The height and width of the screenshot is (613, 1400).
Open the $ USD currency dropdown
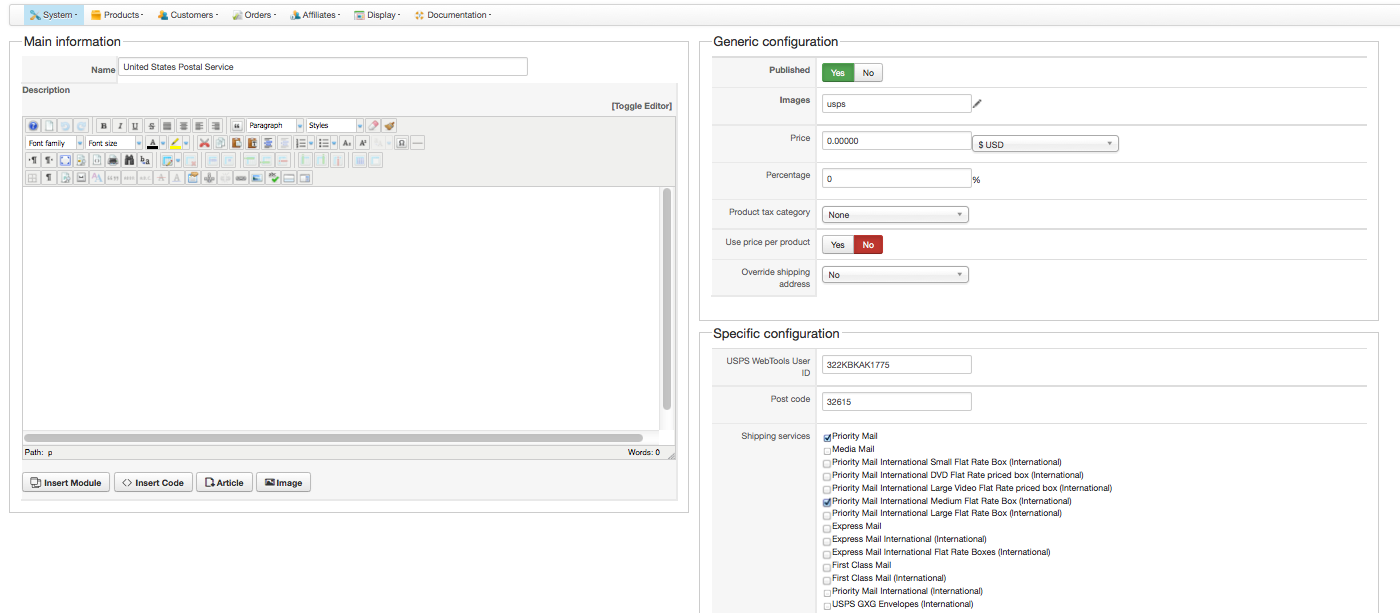(1045, 144)
